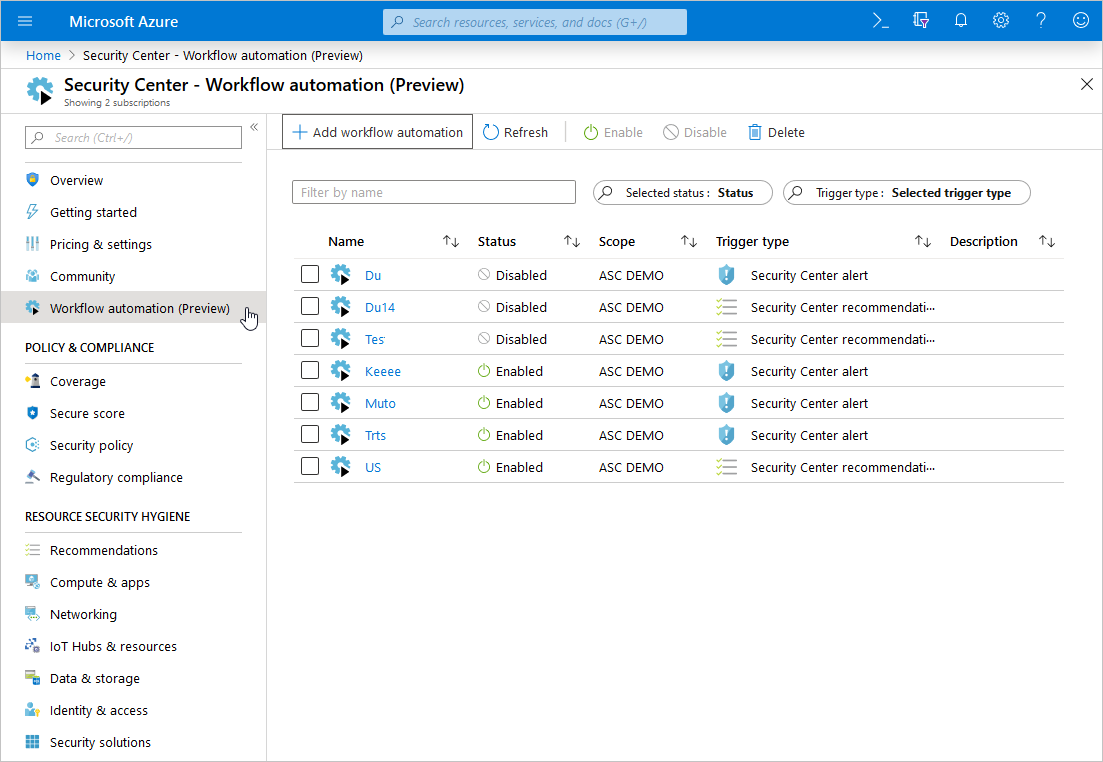Refresh the workflow automation list
The image size is (1103, 762).
516,132
